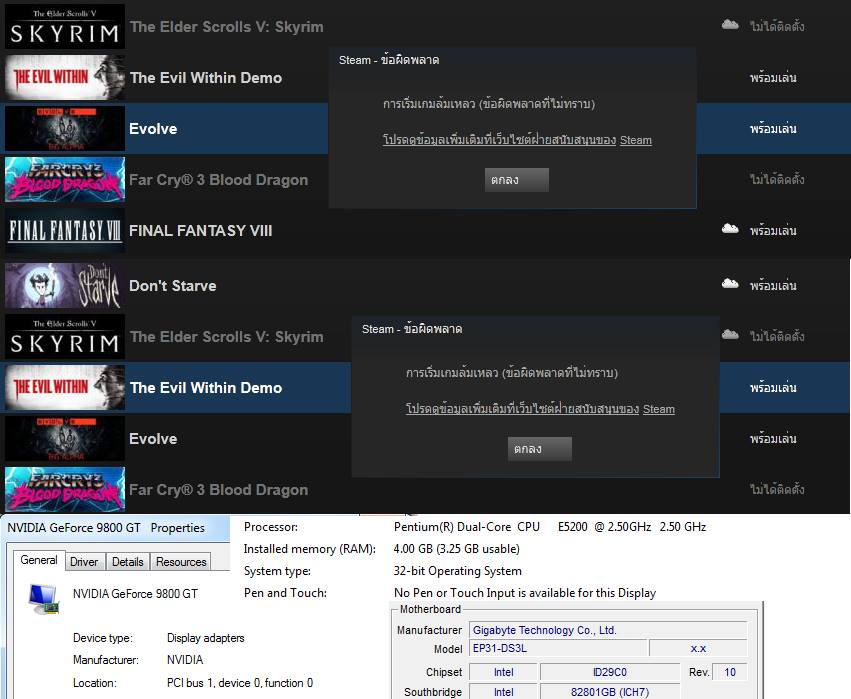
Task: Select 'No Pen or Touch Input' text
Action: (525, 593)
